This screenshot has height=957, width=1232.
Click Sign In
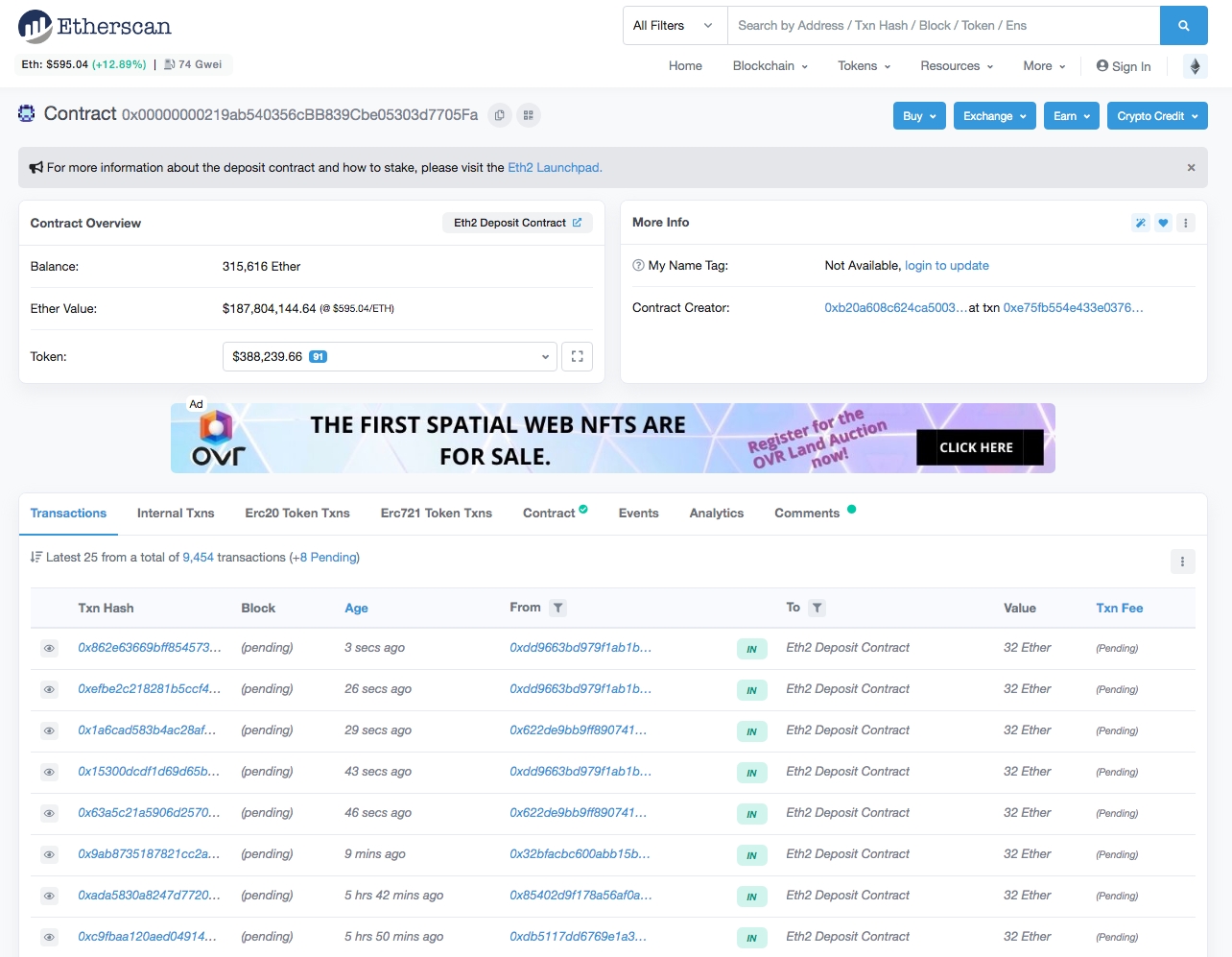click(x=1124, y=66)
